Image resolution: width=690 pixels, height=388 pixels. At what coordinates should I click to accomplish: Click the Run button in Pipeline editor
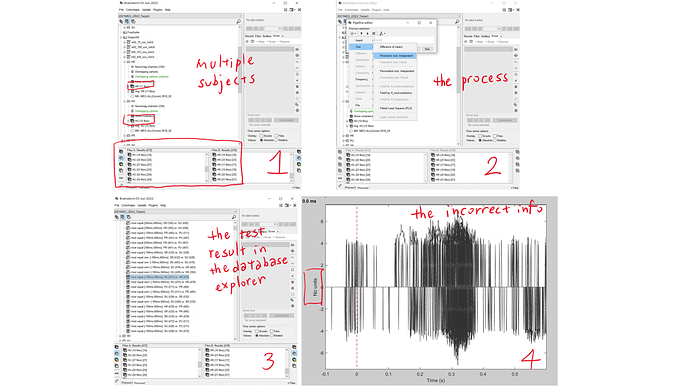coord(427,49)
